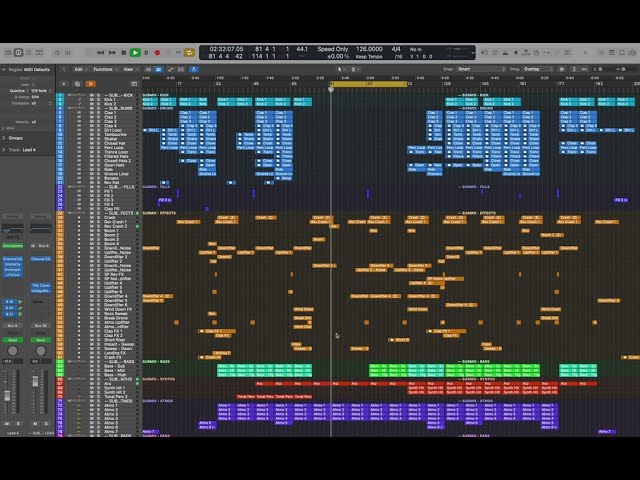Toggle the blue Catch Playhead button
The width and height of the screenshot is (640, 480).
click(x=194, y=69)
